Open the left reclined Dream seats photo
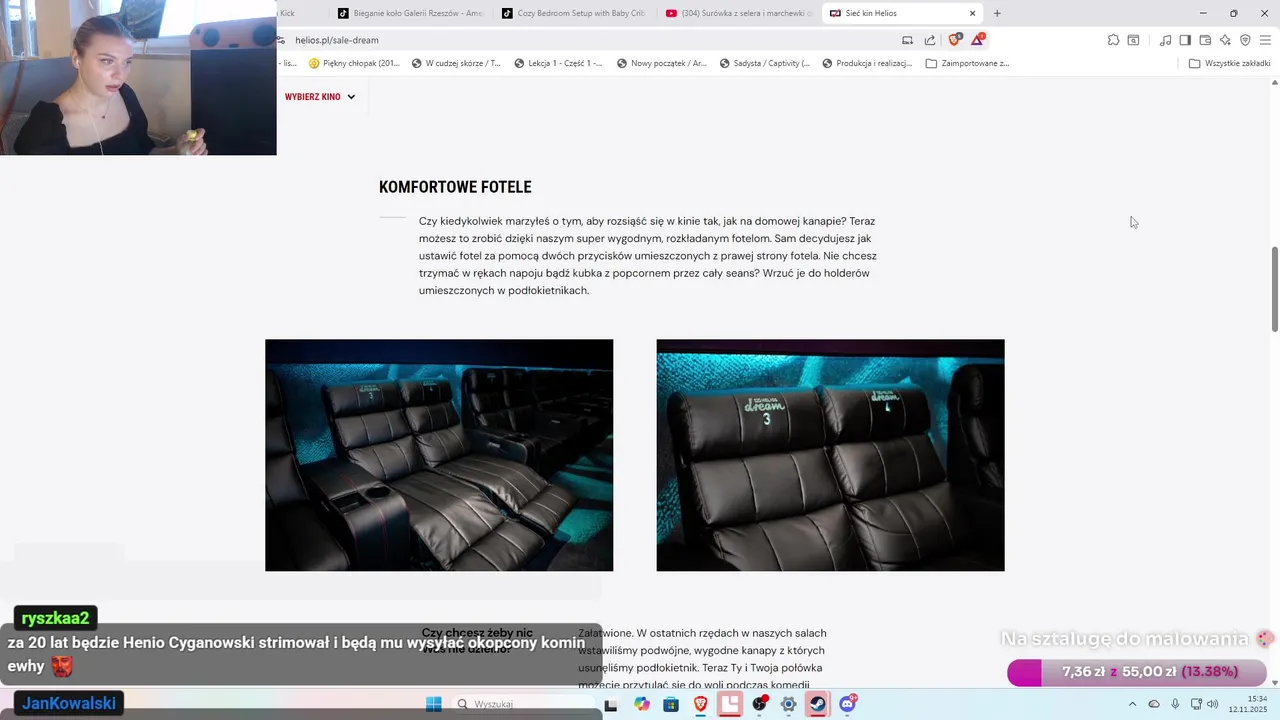The image size is (1280, 720). [x=439, y=455]
